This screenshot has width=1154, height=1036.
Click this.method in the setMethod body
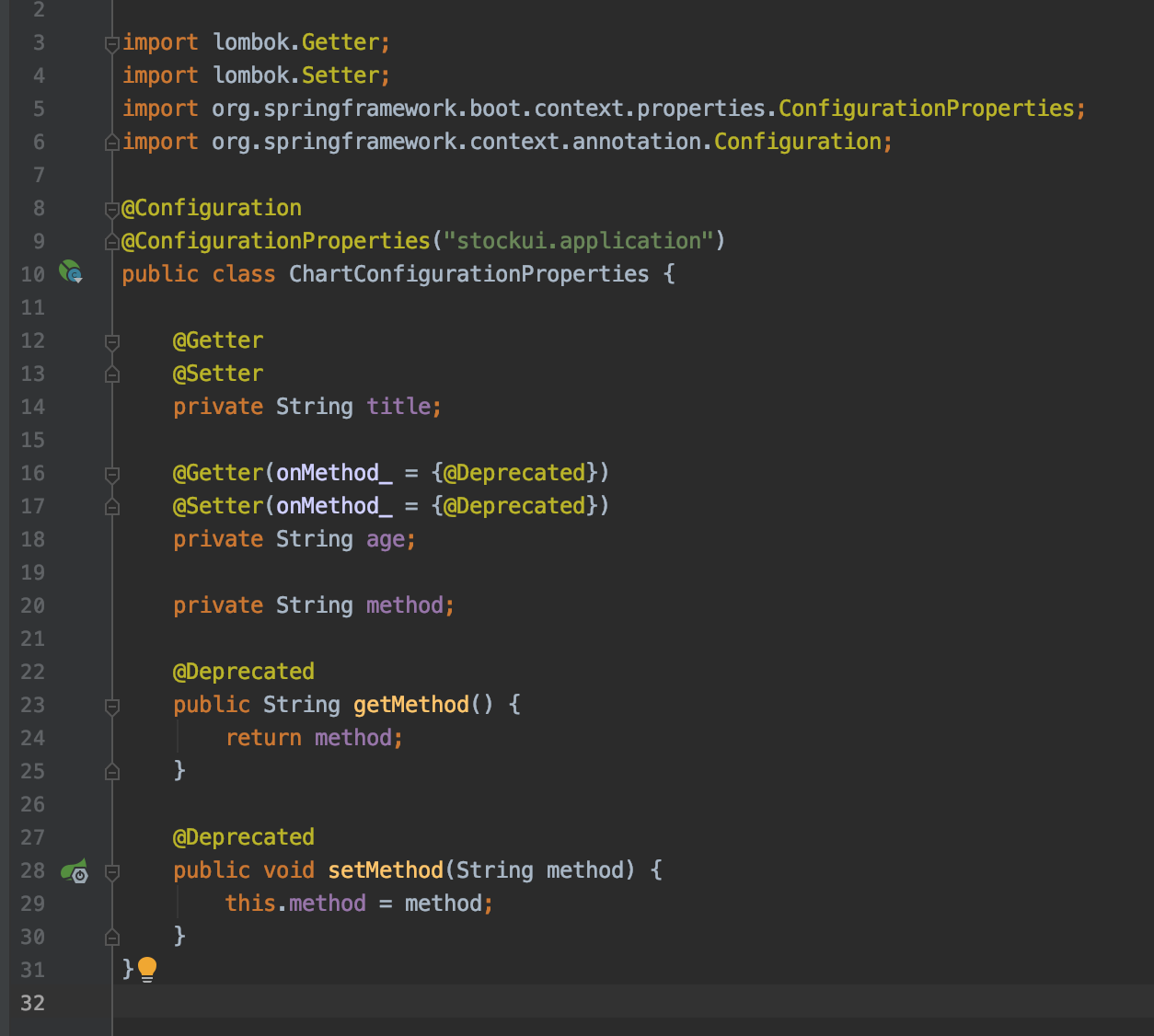[x=294, y=903]
